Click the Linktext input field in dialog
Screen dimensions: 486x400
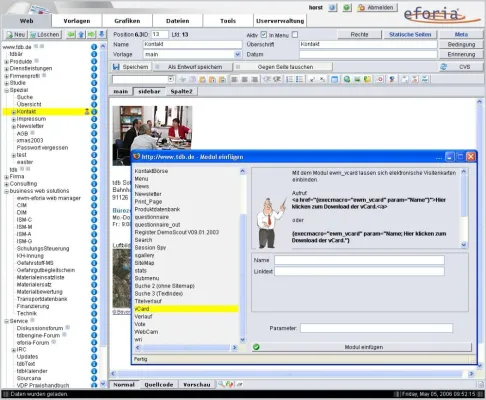359,271
